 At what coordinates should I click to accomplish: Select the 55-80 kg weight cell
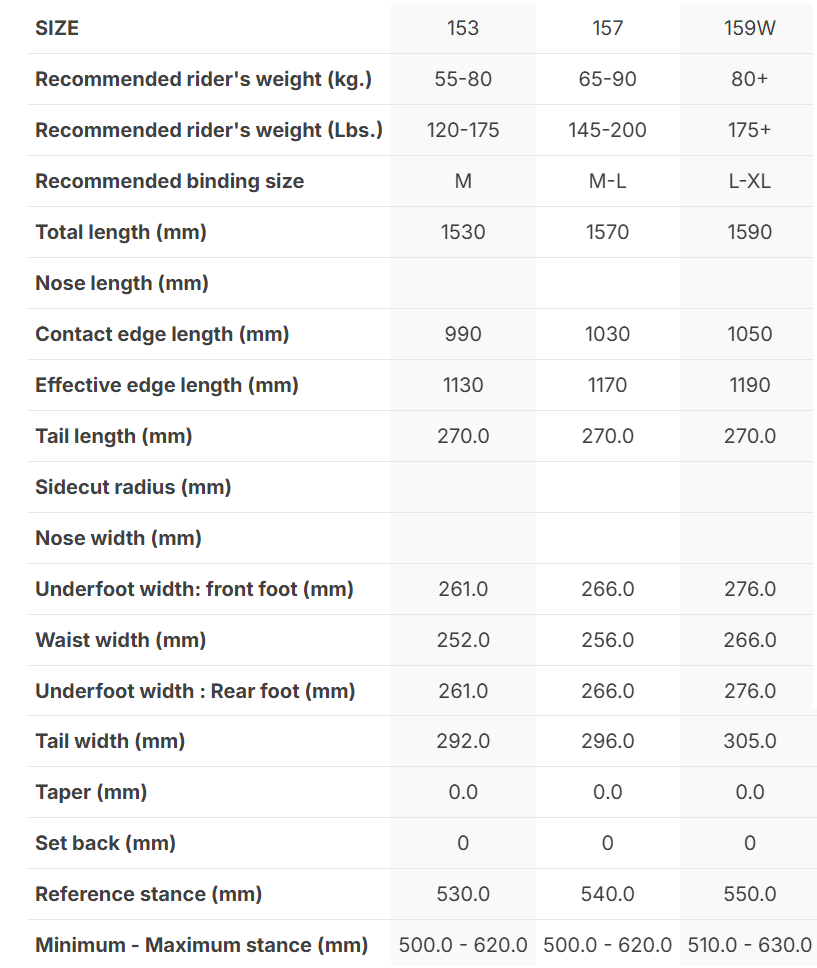pos(463,79)
